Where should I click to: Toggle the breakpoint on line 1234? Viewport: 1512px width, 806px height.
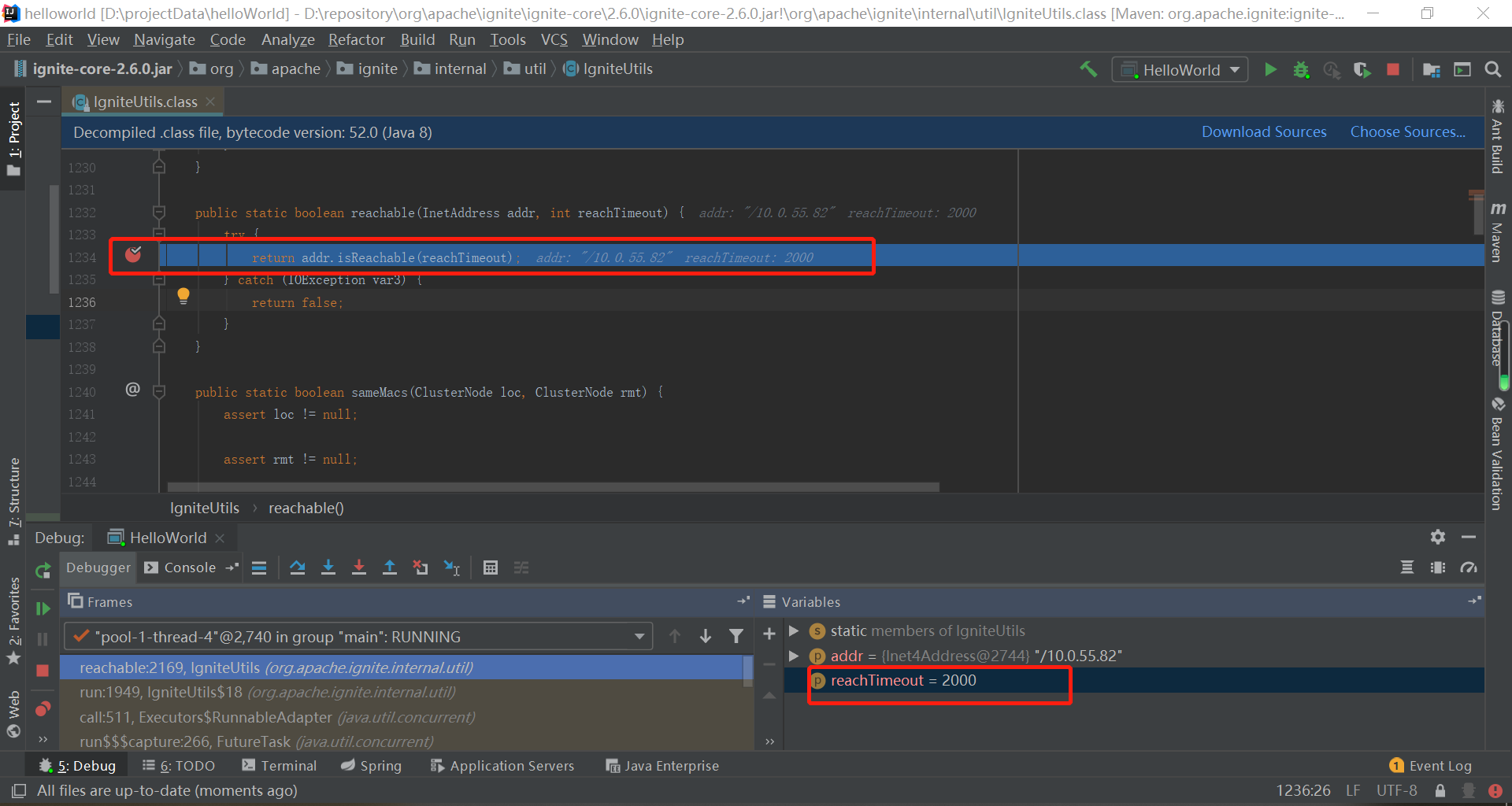point(134,255)
